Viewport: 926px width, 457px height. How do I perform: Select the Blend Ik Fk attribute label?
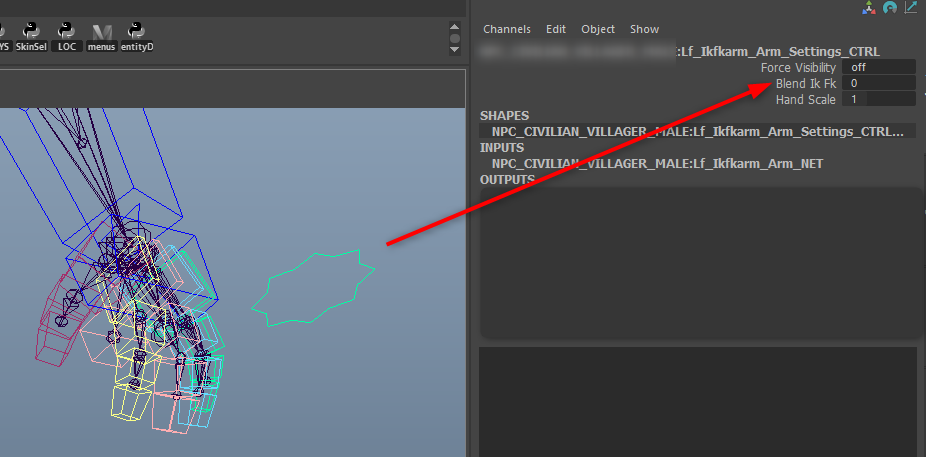click(x=805, y=83)
